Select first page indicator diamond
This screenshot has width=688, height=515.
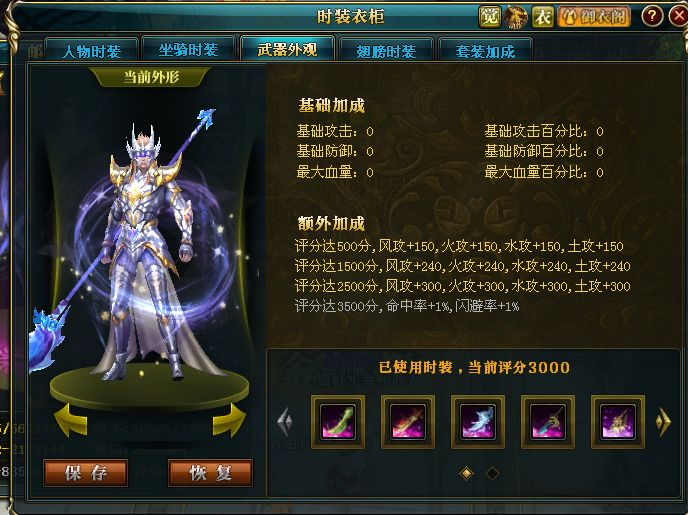click(x=466, y=473)
